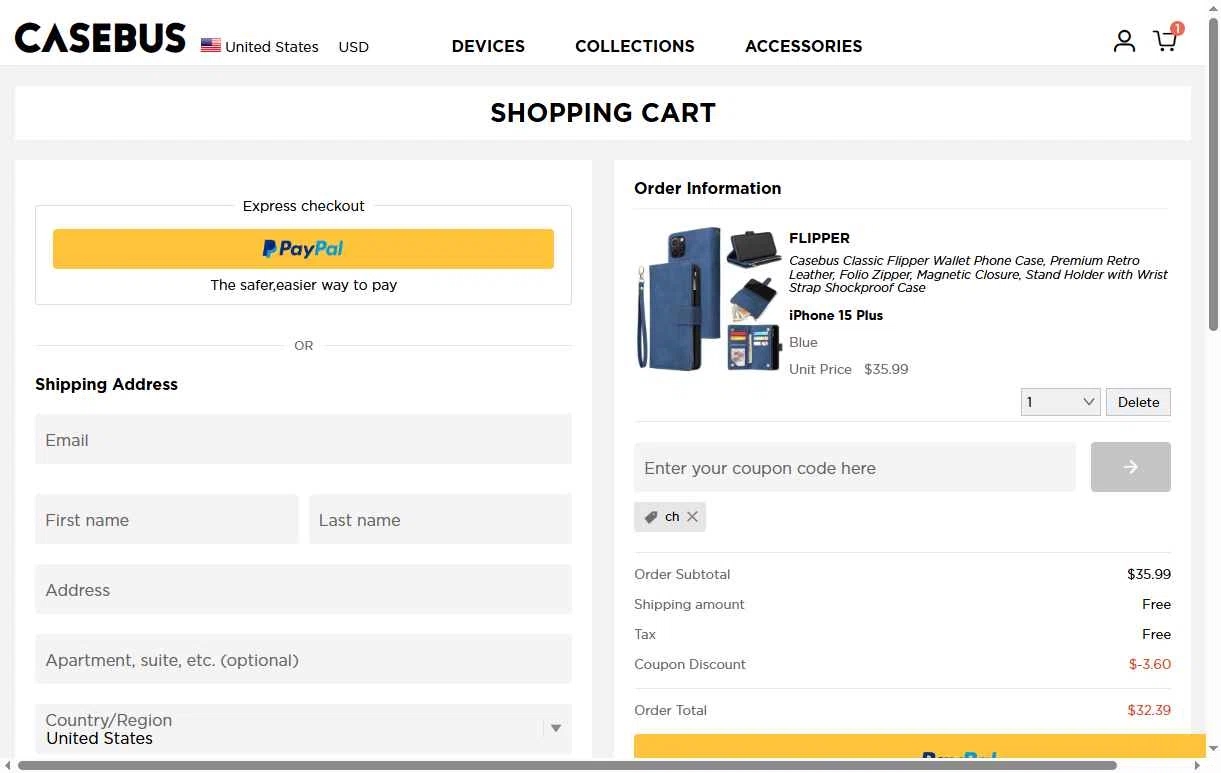Viewport: 1221px width, 773px height.
Task: Select the Coupon Discount value $-3.60
Action: tap(1149, 664)
